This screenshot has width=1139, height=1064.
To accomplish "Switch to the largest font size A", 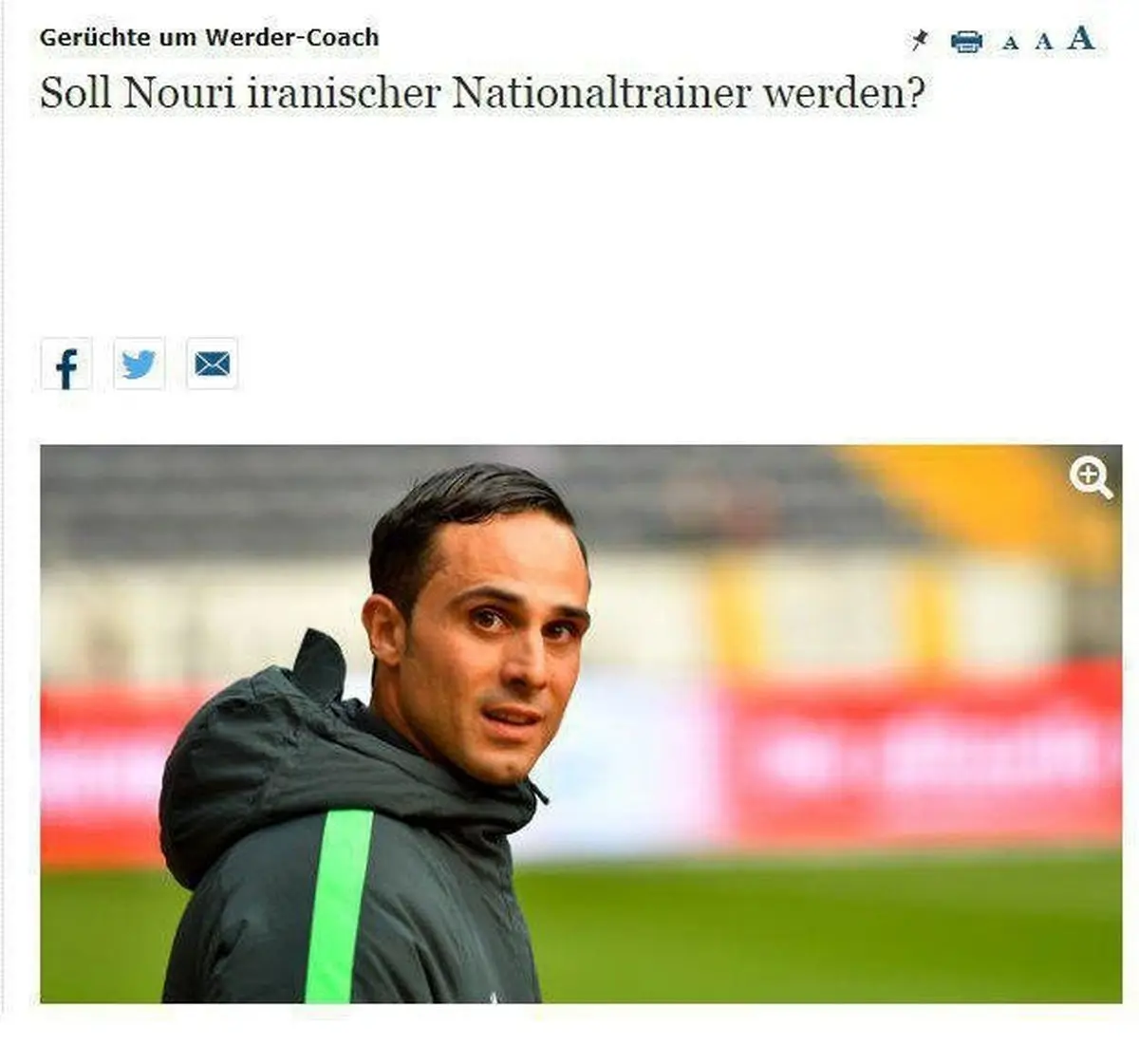I will tap(1080, 38).
